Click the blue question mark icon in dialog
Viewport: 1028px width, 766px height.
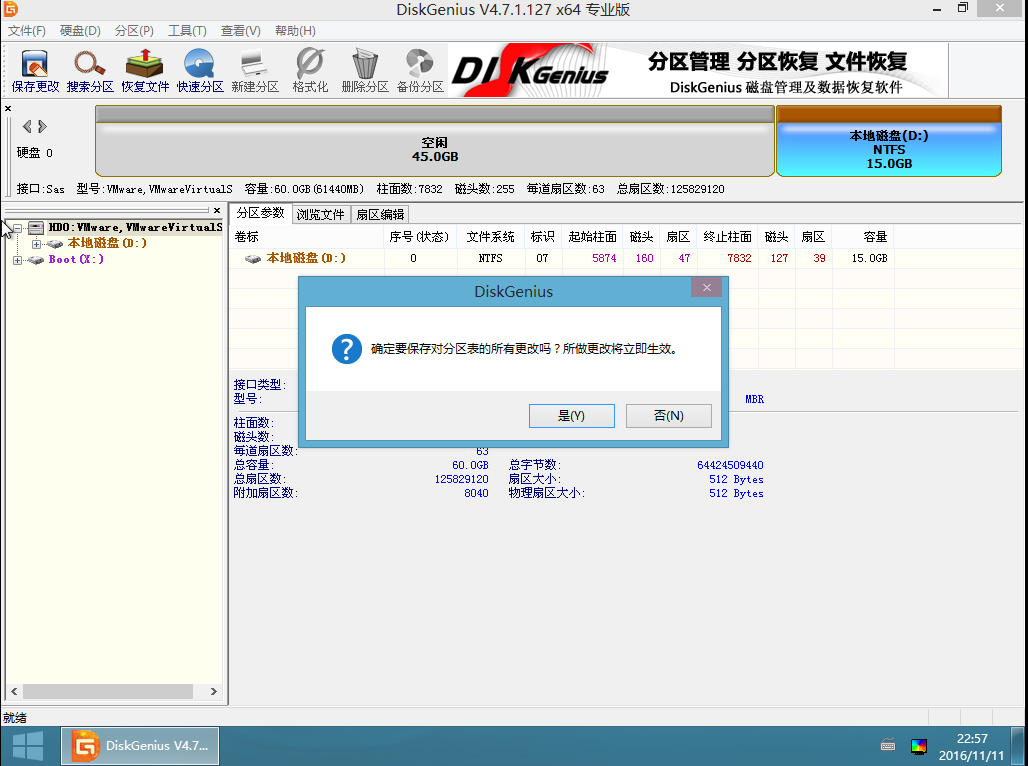coord(347,349)
